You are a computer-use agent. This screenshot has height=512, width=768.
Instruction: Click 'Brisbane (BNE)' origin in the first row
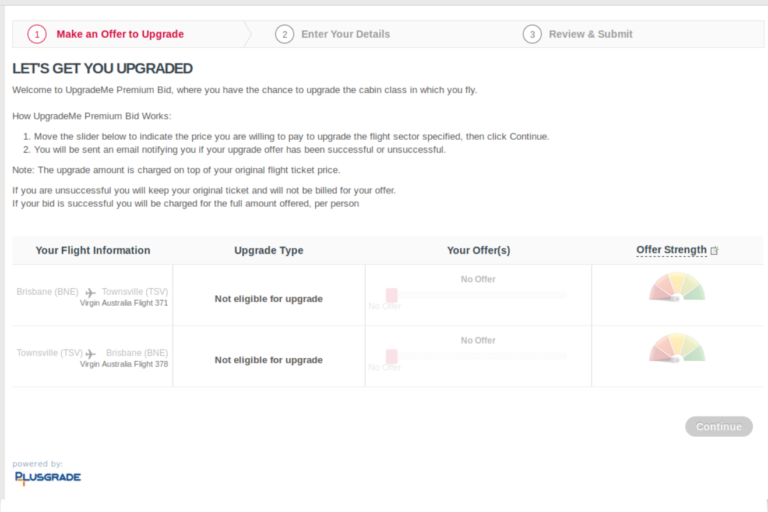47,292
